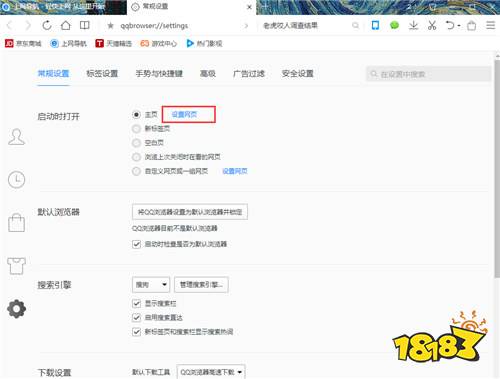Toggle the 显示搜索栏 checkbox
The width and height of the screenshot is (500, 379).
[136, 303]
